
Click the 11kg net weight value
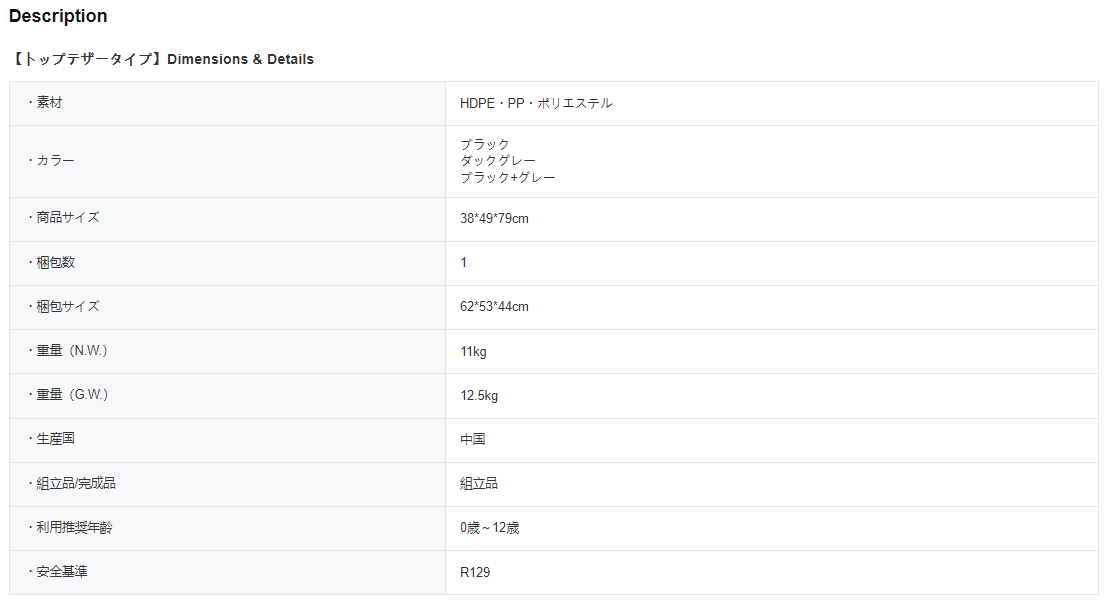pos(473,351)
